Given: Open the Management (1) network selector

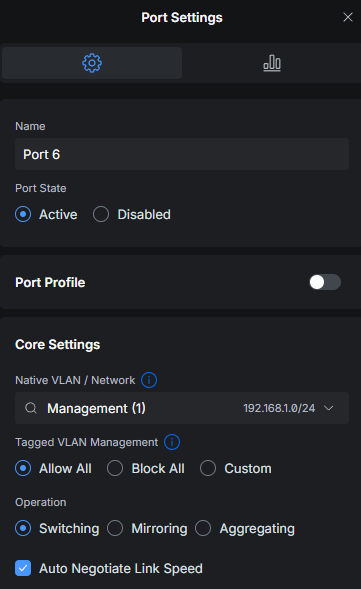Looking at the screenshot, I should (x=182, y=408).
